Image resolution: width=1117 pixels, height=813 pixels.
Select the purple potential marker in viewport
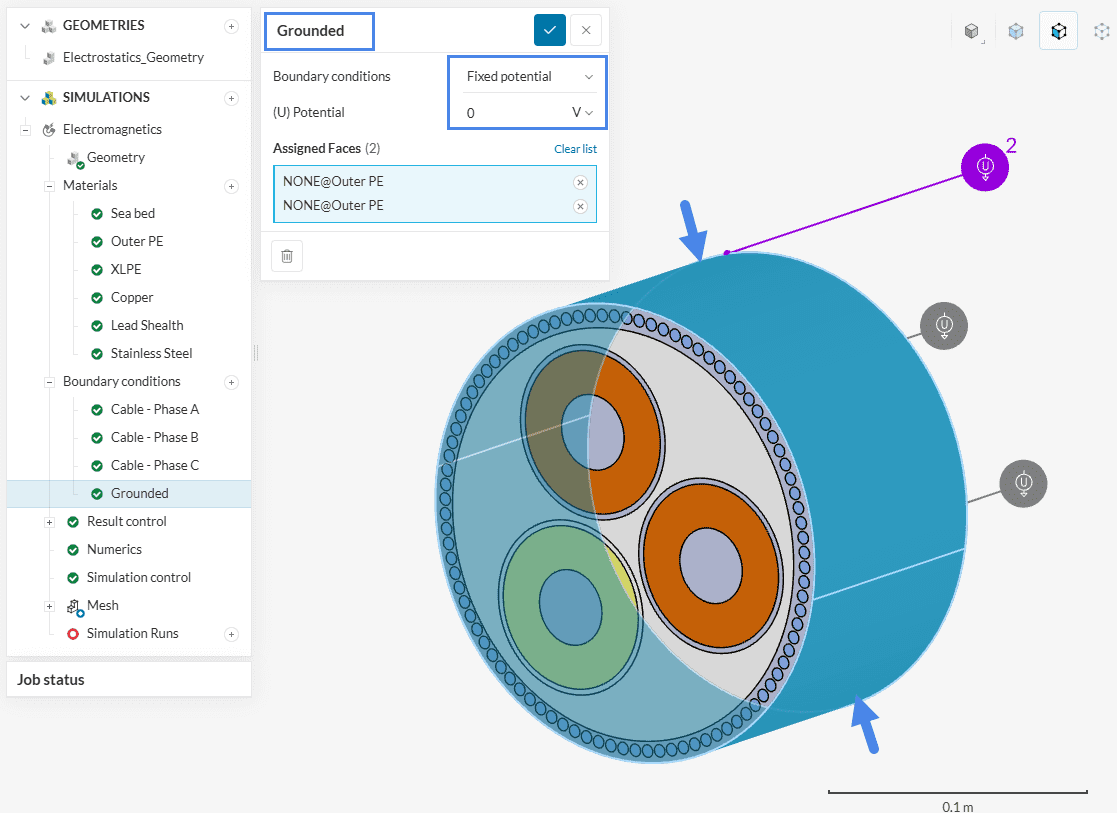pyautogui.click(x=985, y=167)
